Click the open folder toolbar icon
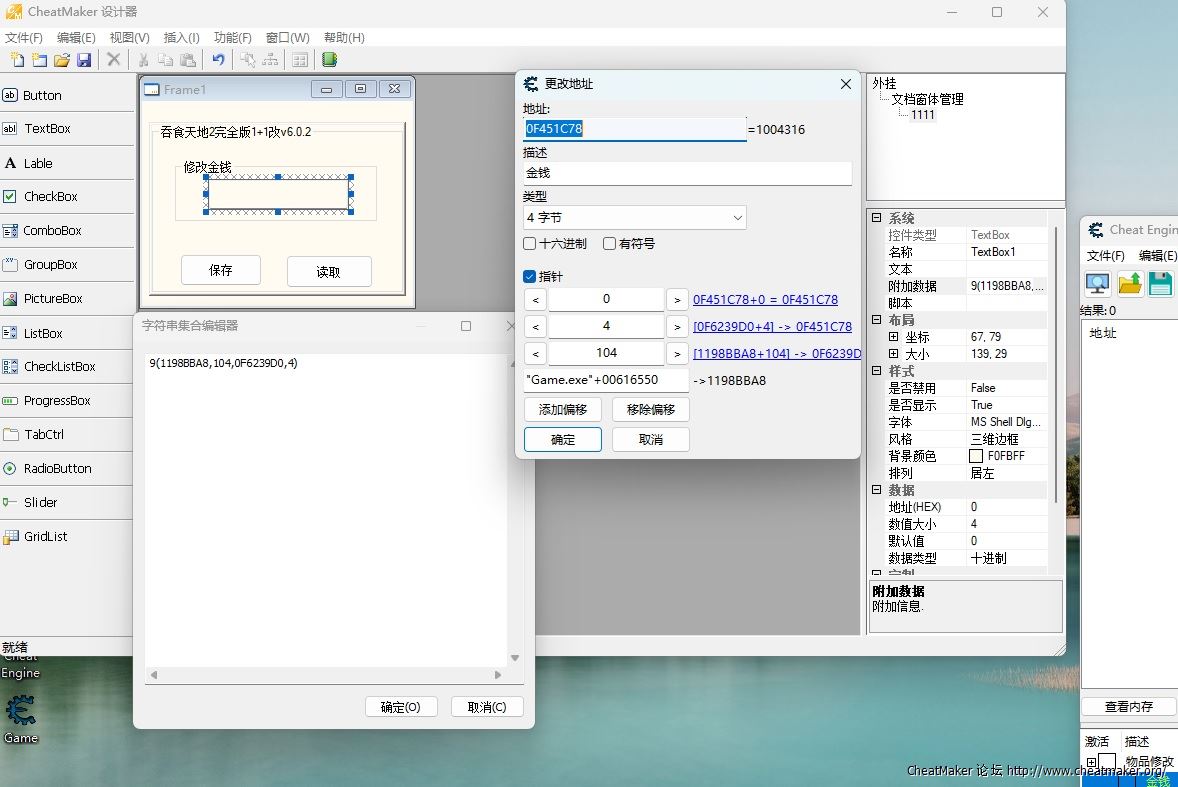1178x787 pixels. tap(61, 60)
